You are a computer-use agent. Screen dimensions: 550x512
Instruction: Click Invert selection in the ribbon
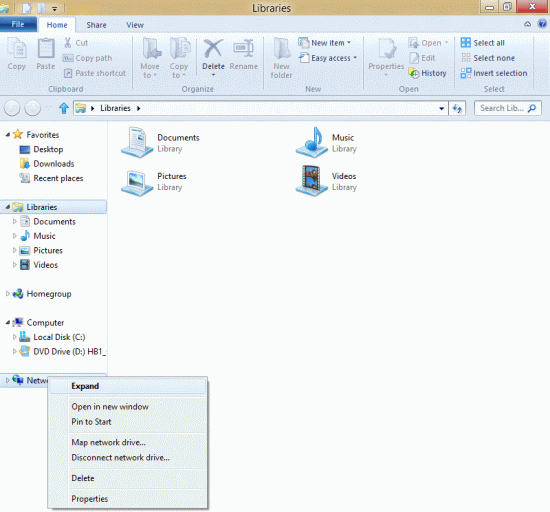pos(494,73)
